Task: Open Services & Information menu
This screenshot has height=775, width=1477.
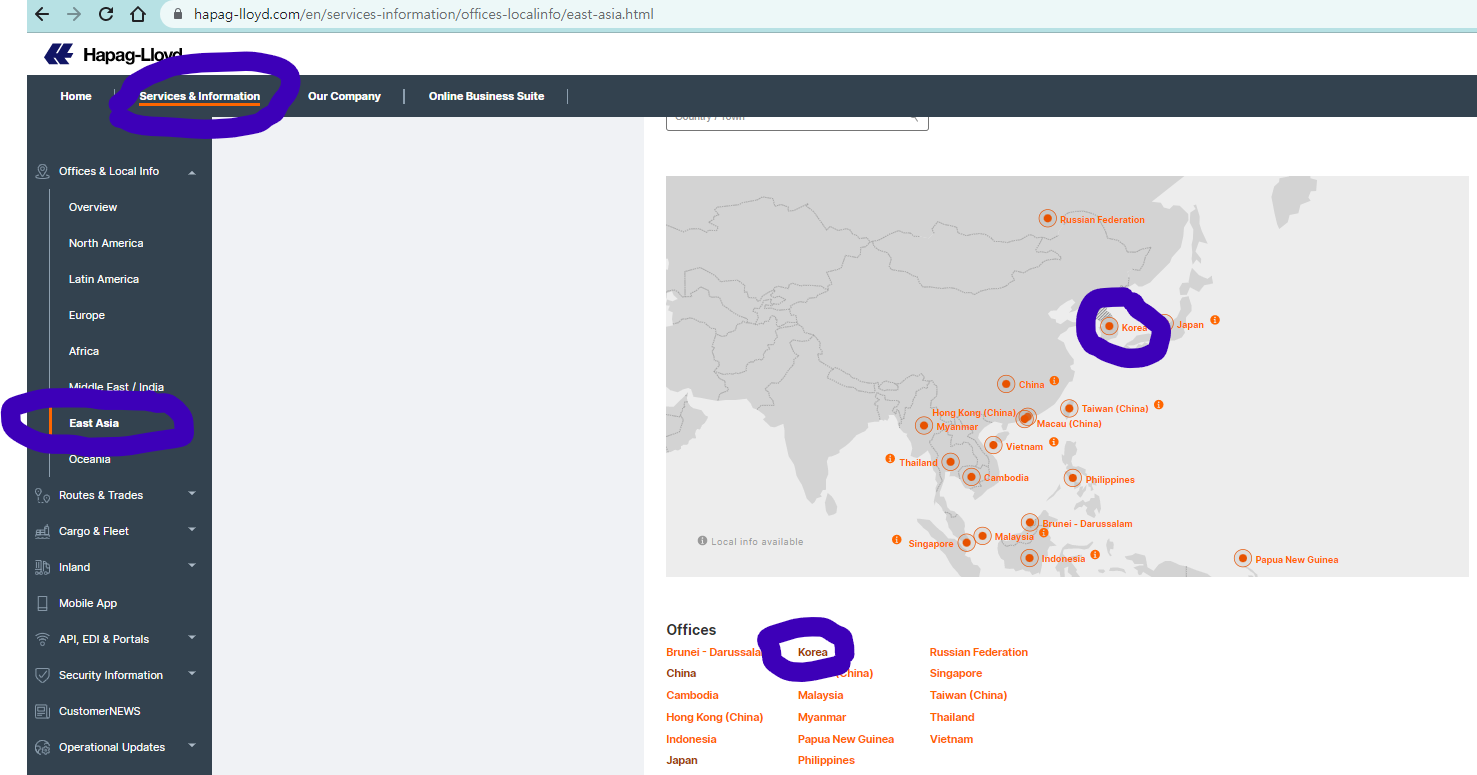Action: tap(200, 96)
